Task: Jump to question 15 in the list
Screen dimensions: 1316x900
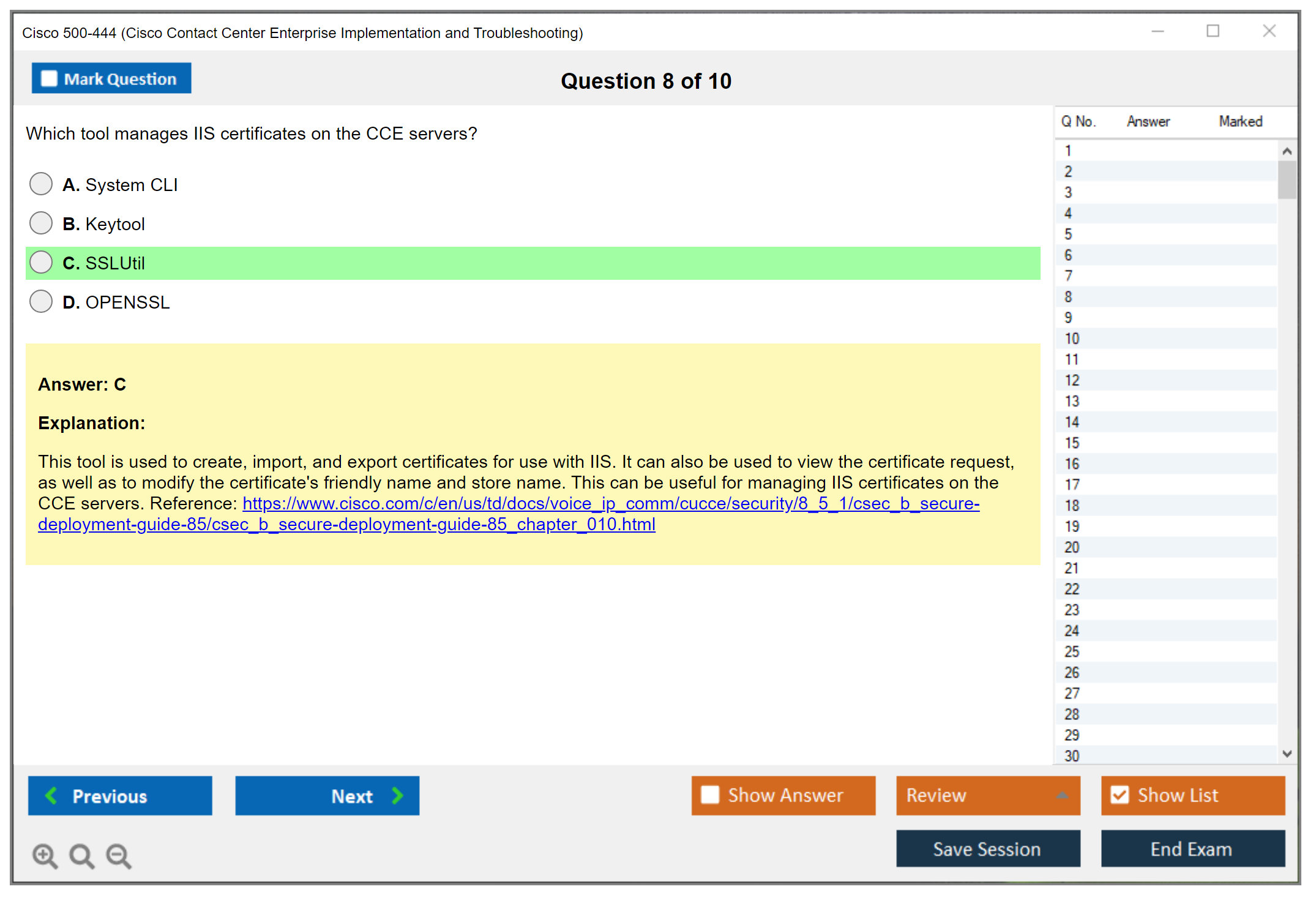Action: 1072,443
